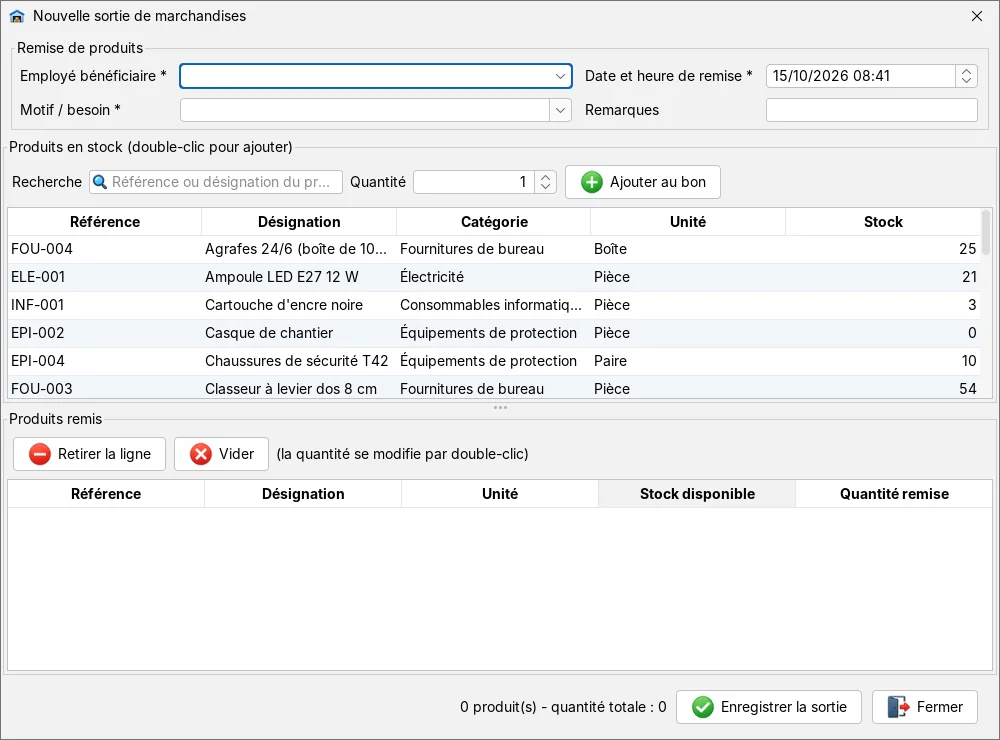Select the FOU-003 reference cell
The image size is (1000, 740).
click(105, 388)
